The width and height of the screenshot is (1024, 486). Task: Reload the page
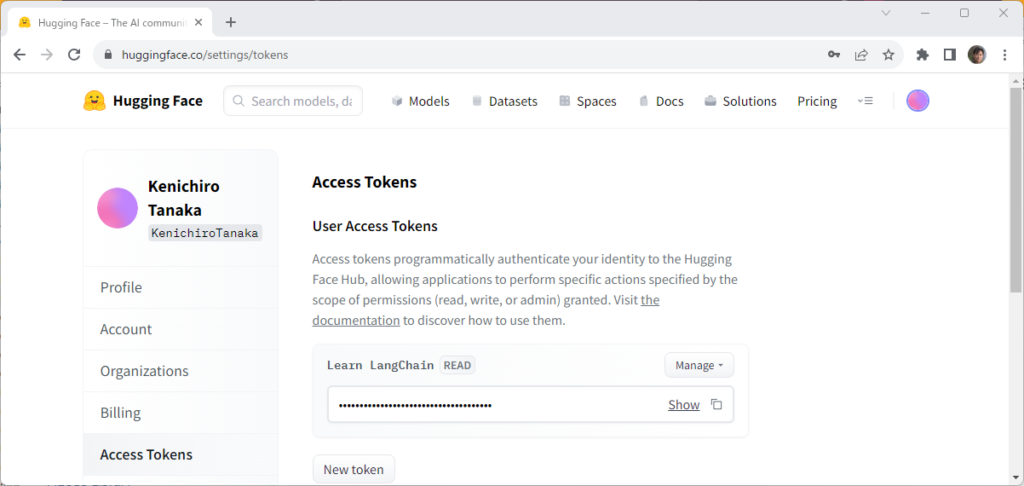73,55
